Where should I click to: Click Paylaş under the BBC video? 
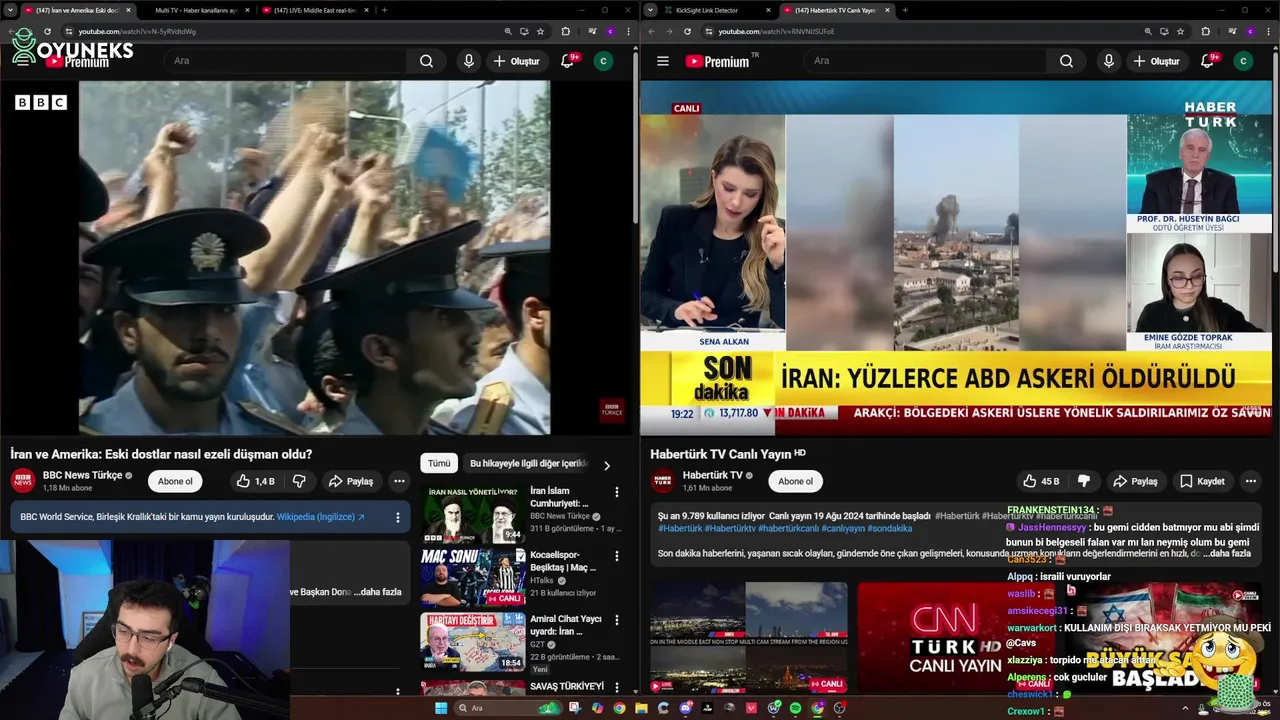(350, 481)
